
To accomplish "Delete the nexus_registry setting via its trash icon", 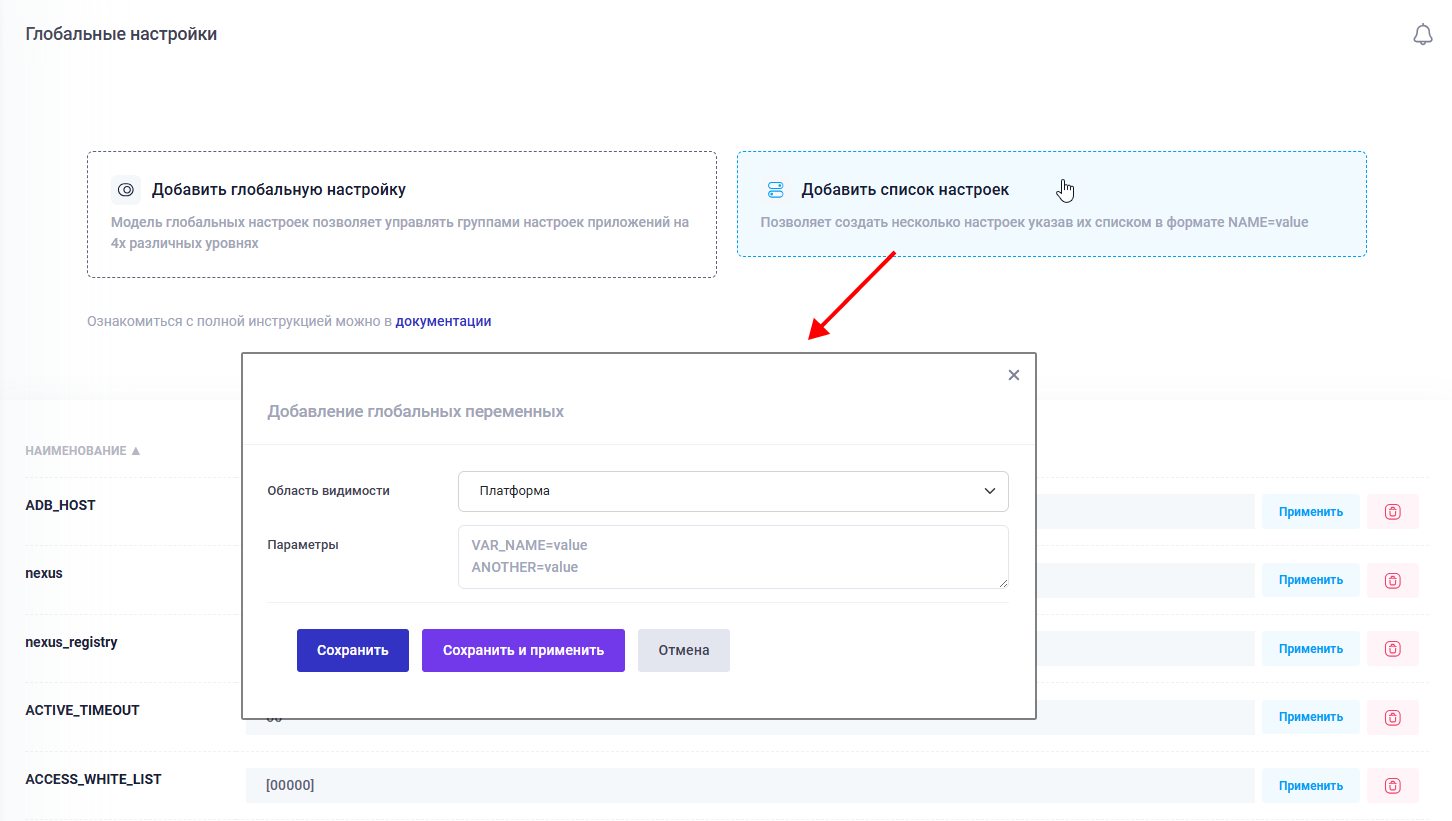I will 1392,648.
